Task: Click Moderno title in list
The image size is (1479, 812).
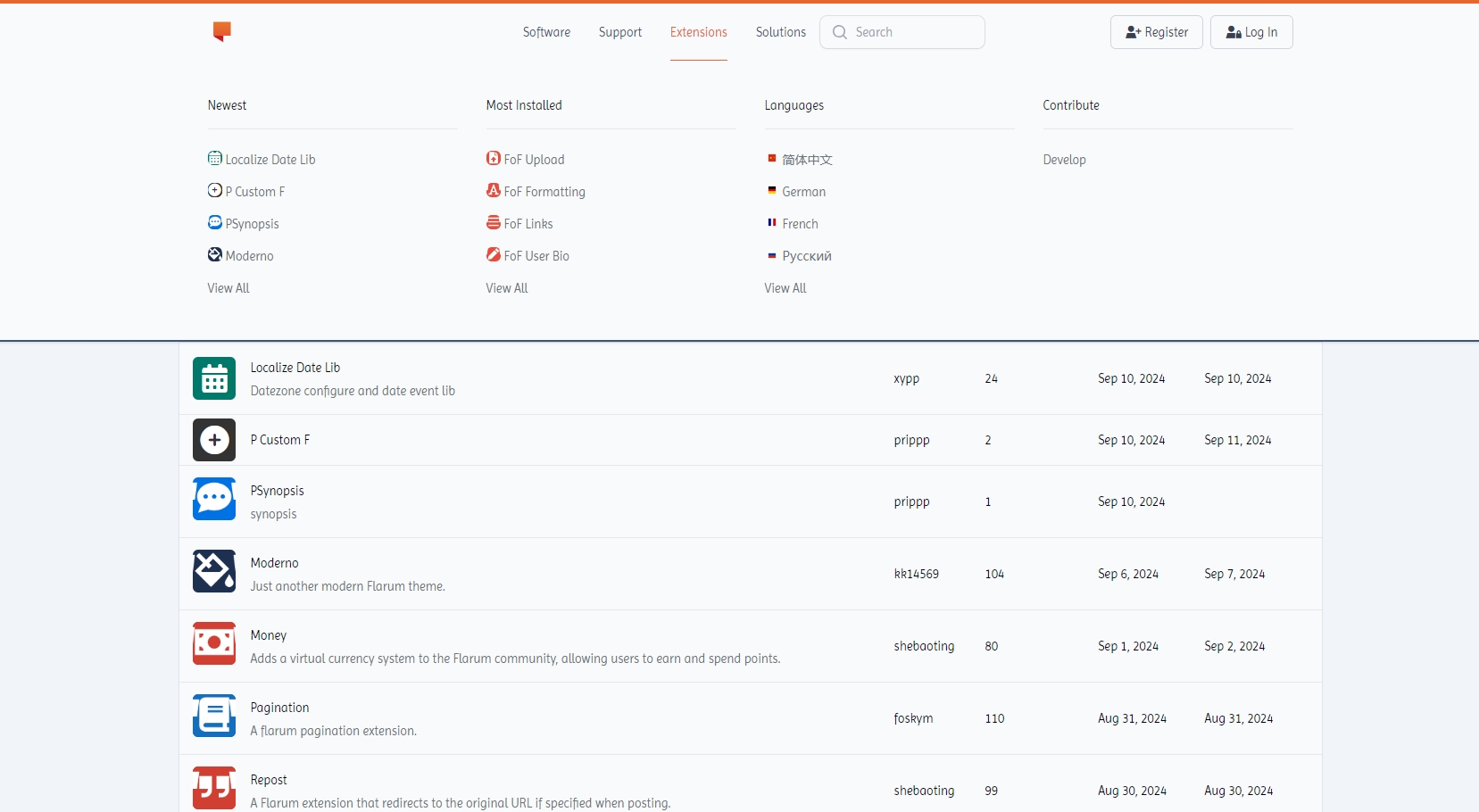Action: 275,563
